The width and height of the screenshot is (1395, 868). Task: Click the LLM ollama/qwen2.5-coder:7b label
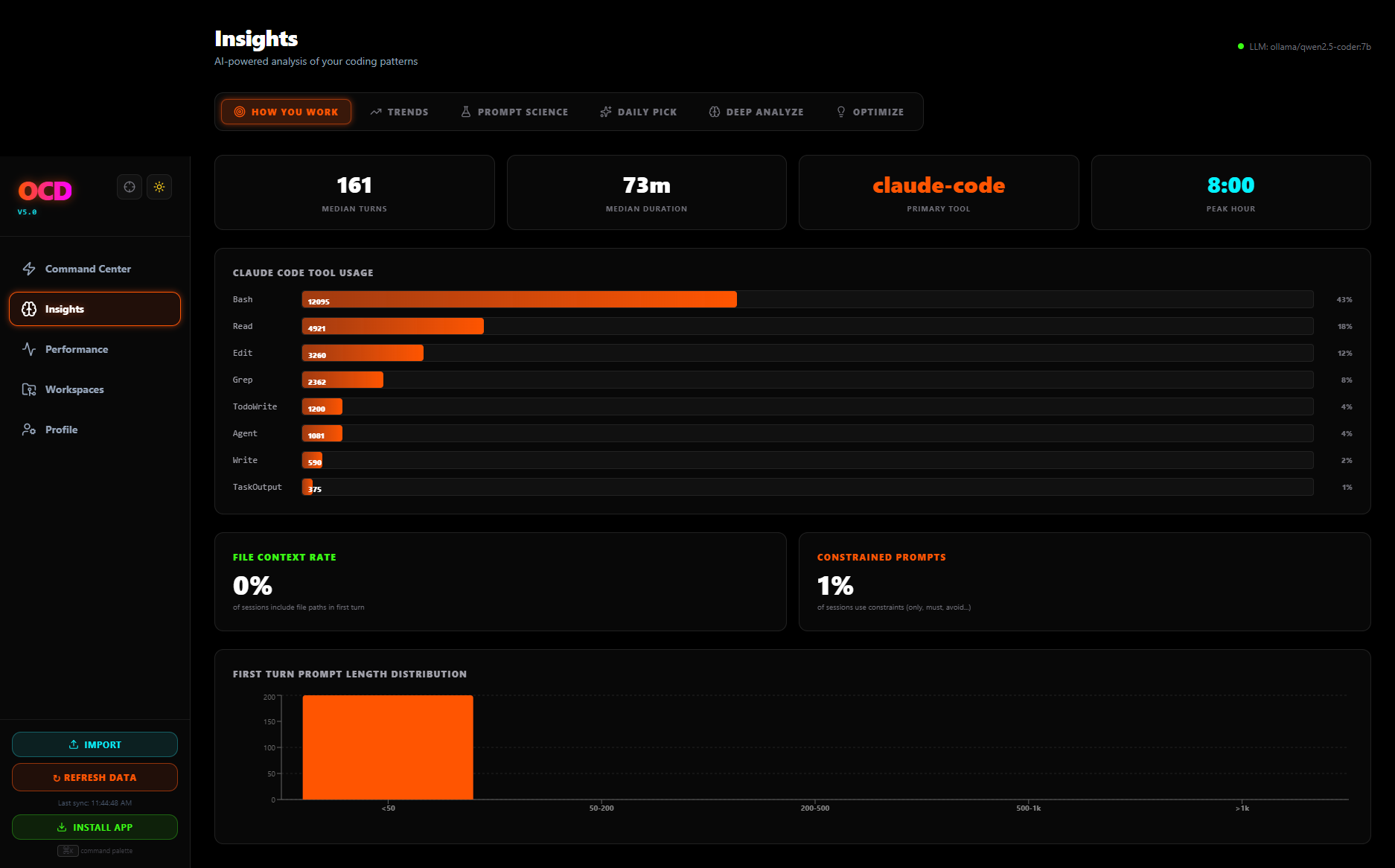click(x=1310, y=47)
